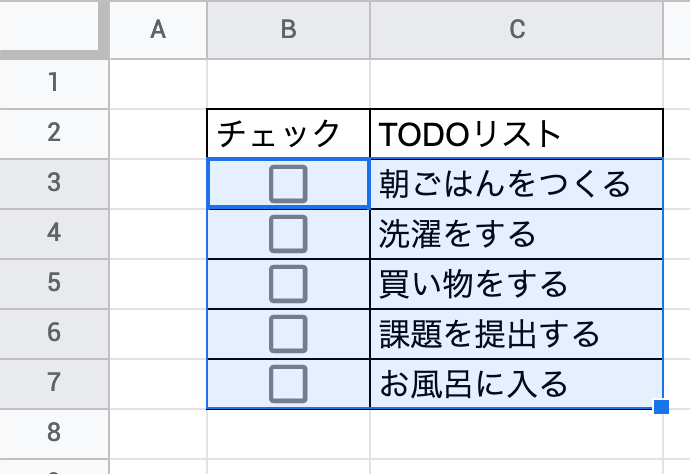Select the cell 朝ごはんをつくる
Image resolution: width=690 pixels, height=474 pixels.
tap(517, 184)
